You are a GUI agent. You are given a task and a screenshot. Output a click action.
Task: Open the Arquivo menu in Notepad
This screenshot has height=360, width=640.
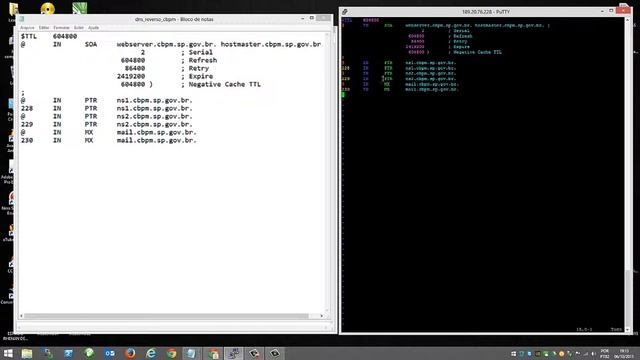pos(27,28)
